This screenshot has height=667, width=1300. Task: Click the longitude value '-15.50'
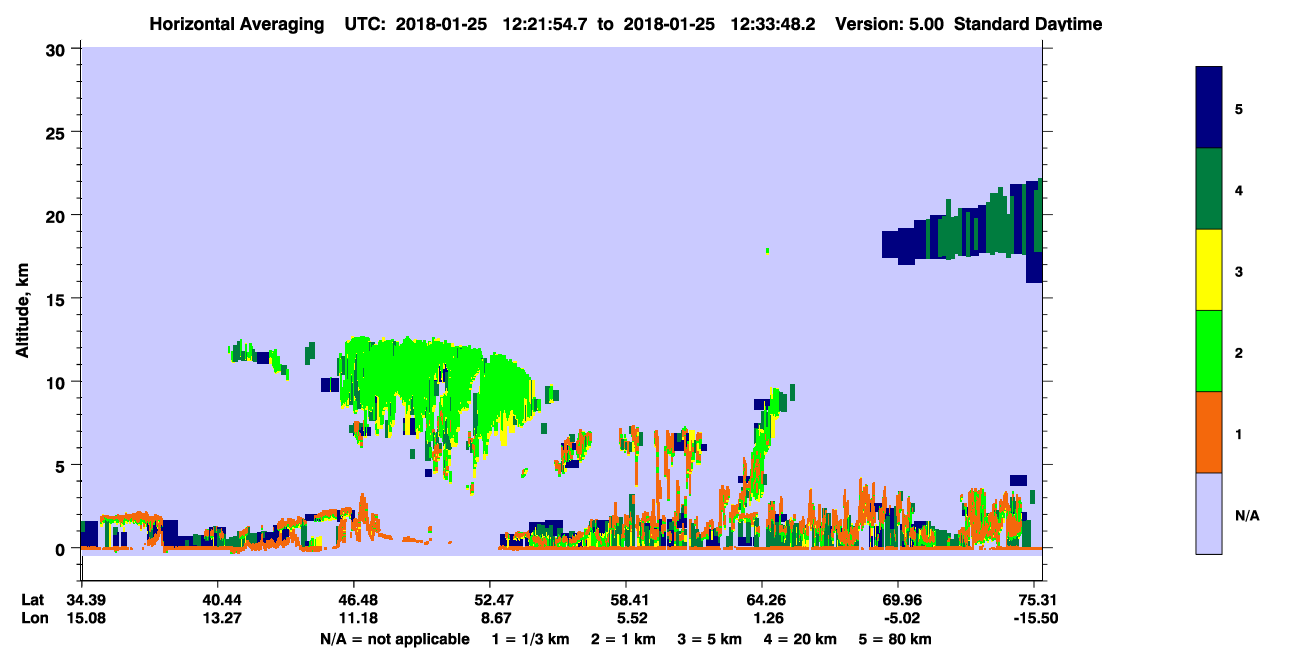pyautogui.click(x=1034, y=618)
